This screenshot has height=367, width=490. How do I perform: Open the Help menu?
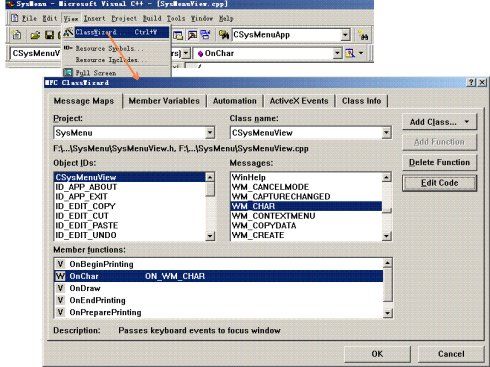tap(226, 18)
